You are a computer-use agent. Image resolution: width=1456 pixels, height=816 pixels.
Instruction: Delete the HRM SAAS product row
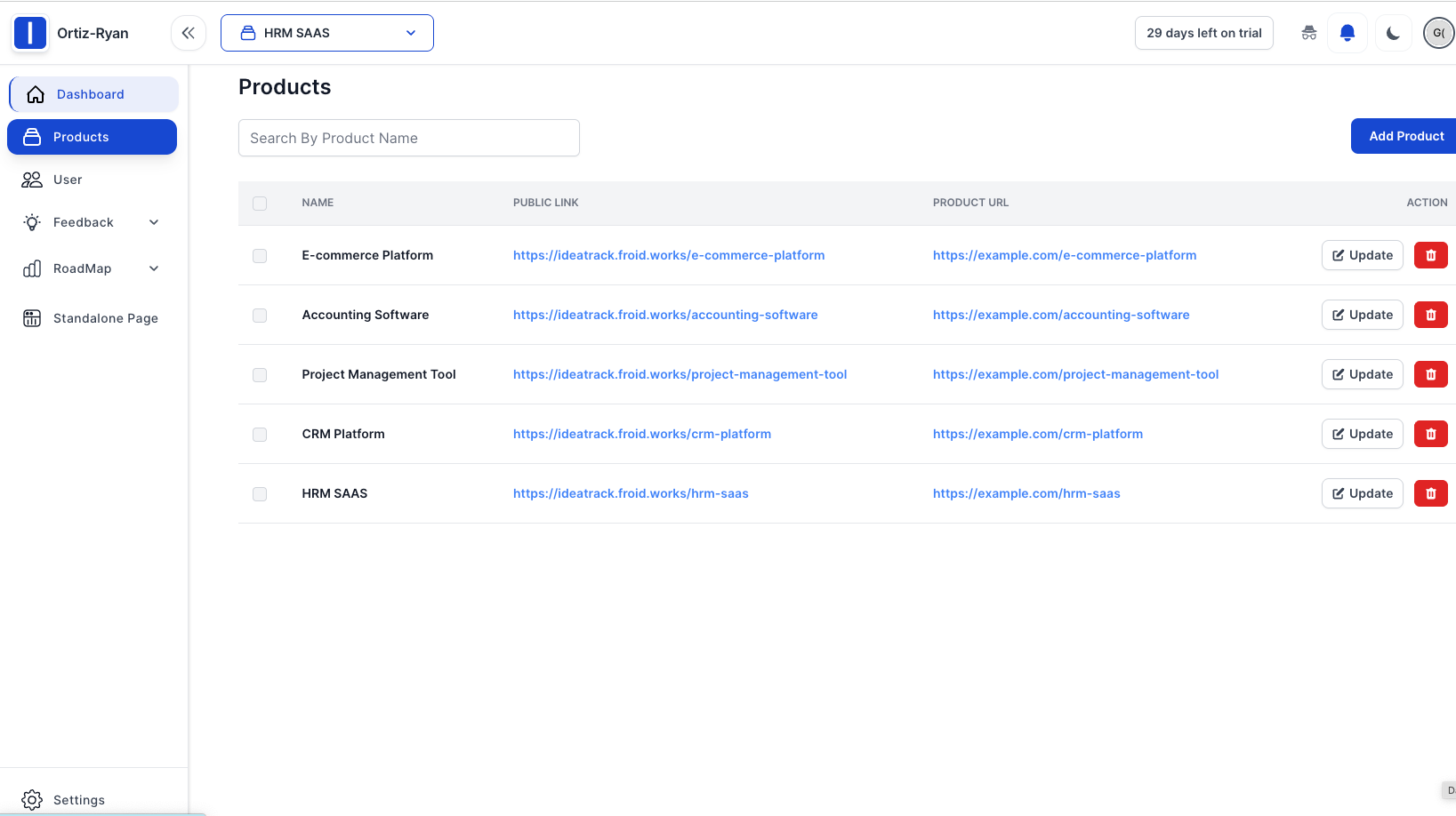pyautogui.click(x=1430, y=493)
